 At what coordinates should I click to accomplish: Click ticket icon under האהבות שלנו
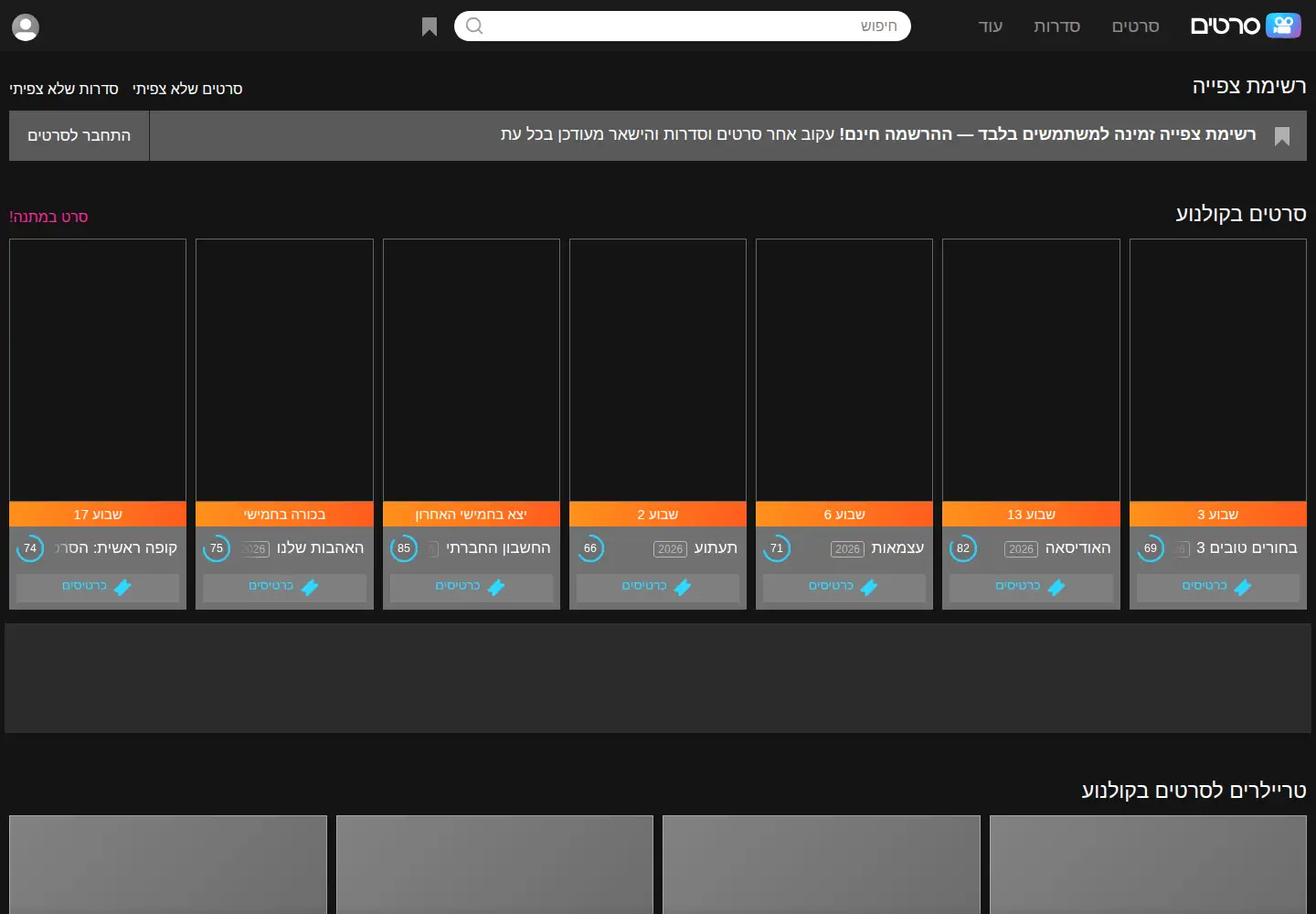tap(310, 587)
